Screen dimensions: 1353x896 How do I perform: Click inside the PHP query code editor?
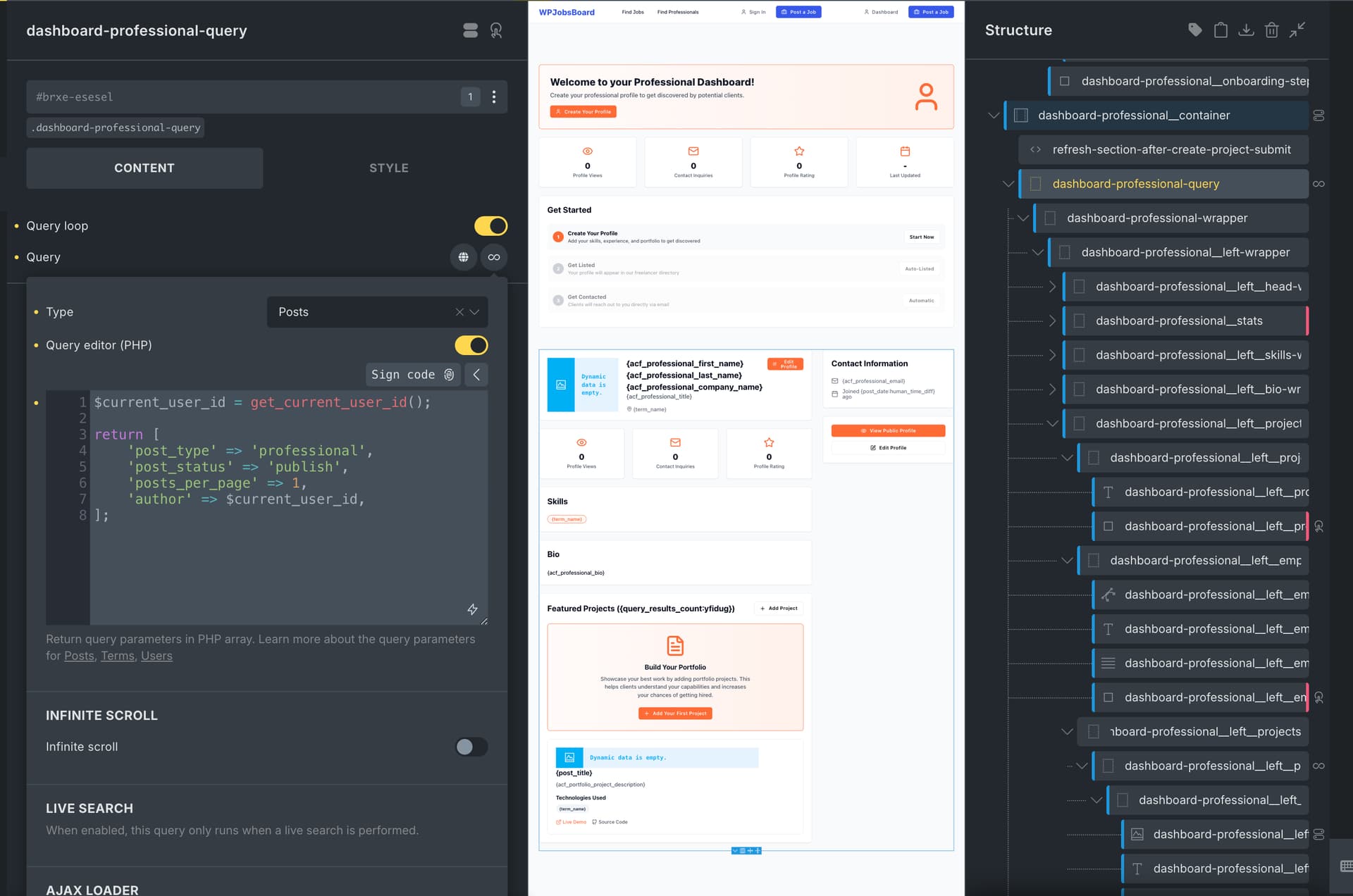pos(289,507)
